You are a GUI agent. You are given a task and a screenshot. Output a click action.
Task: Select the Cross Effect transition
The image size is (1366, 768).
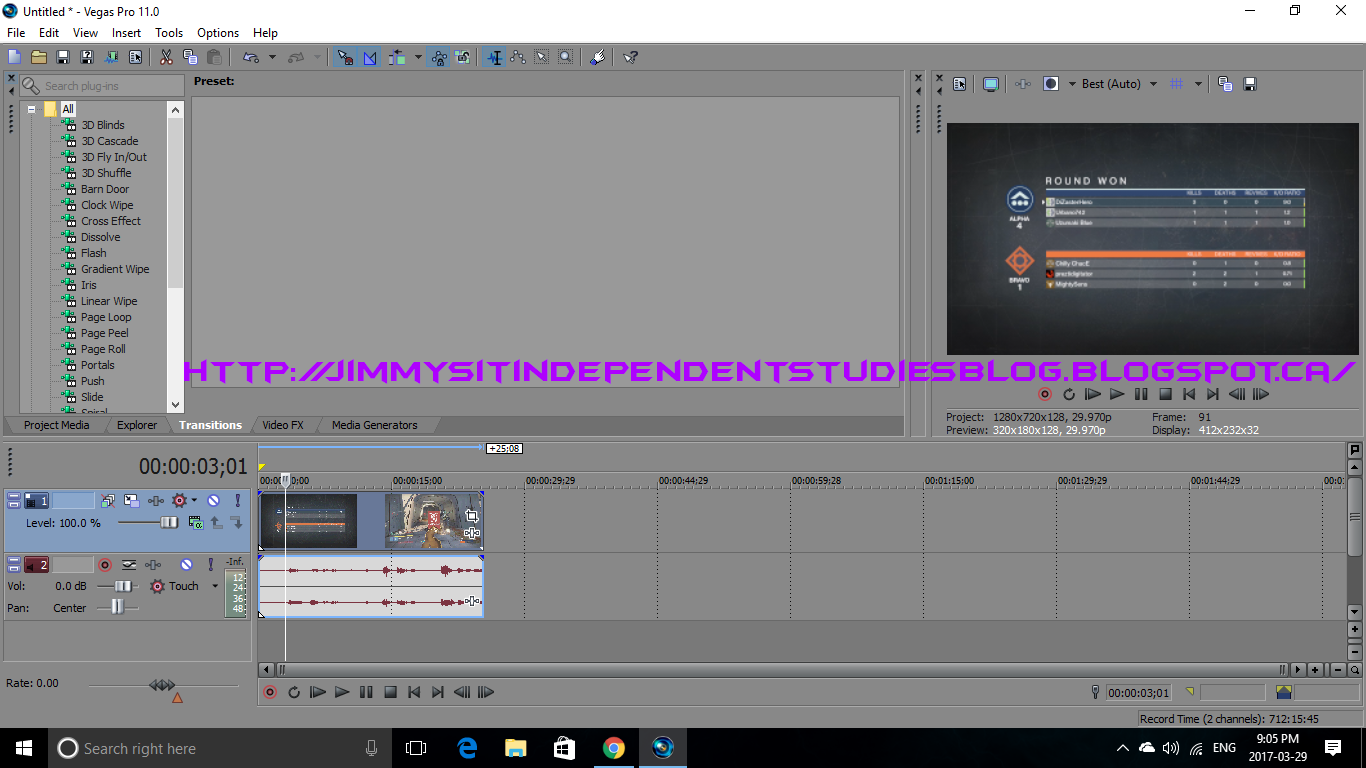pyautogui.click(x=111, y=221)
